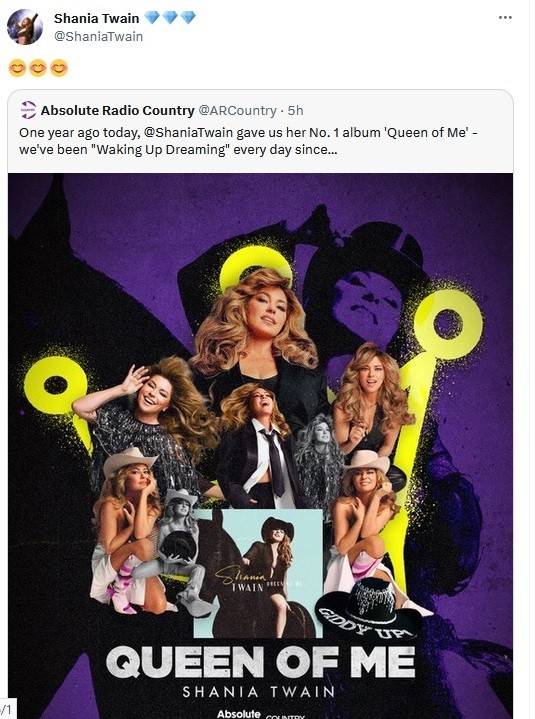
Task: Click the teal album cover thumbnail
Action: (258, 573)
